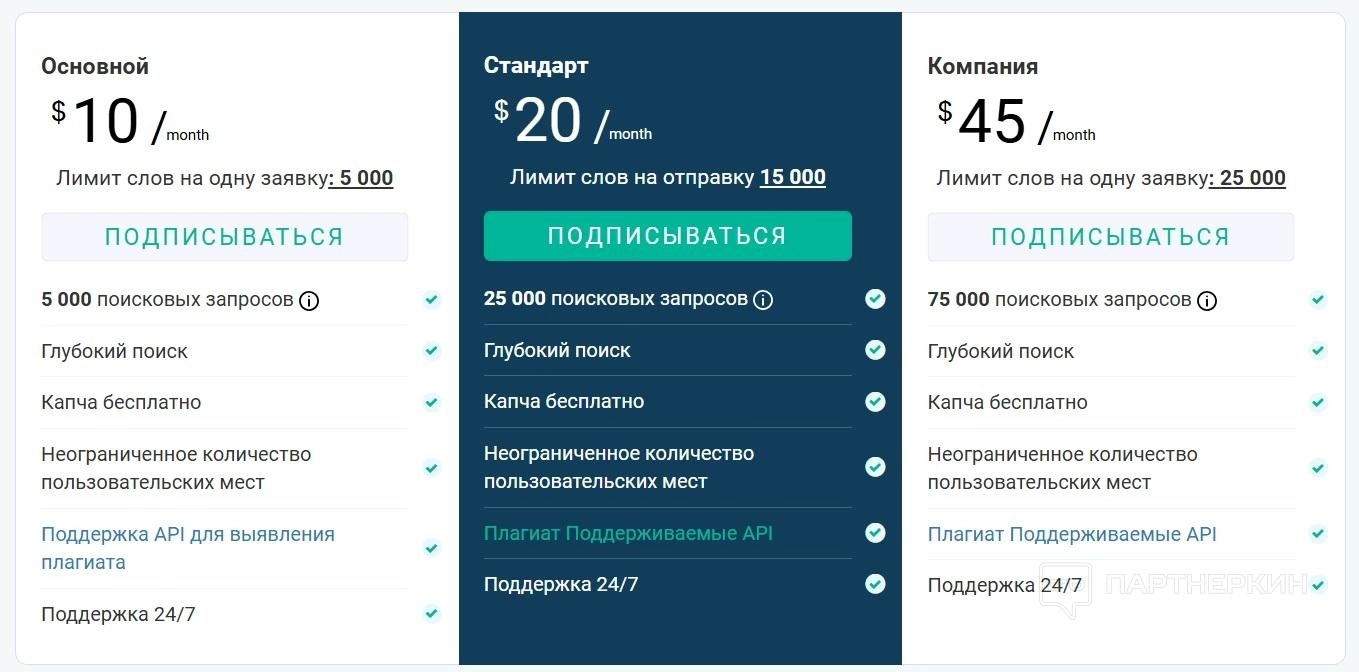Click info icon beside 5 000 поисковых запросов

click(x=309, y=300)
